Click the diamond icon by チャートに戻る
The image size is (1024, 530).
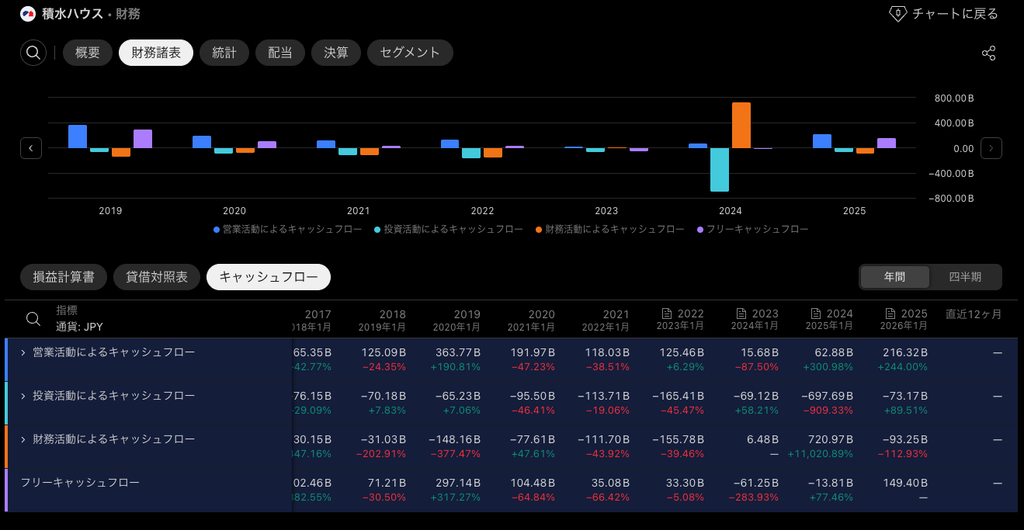point(899,14)
